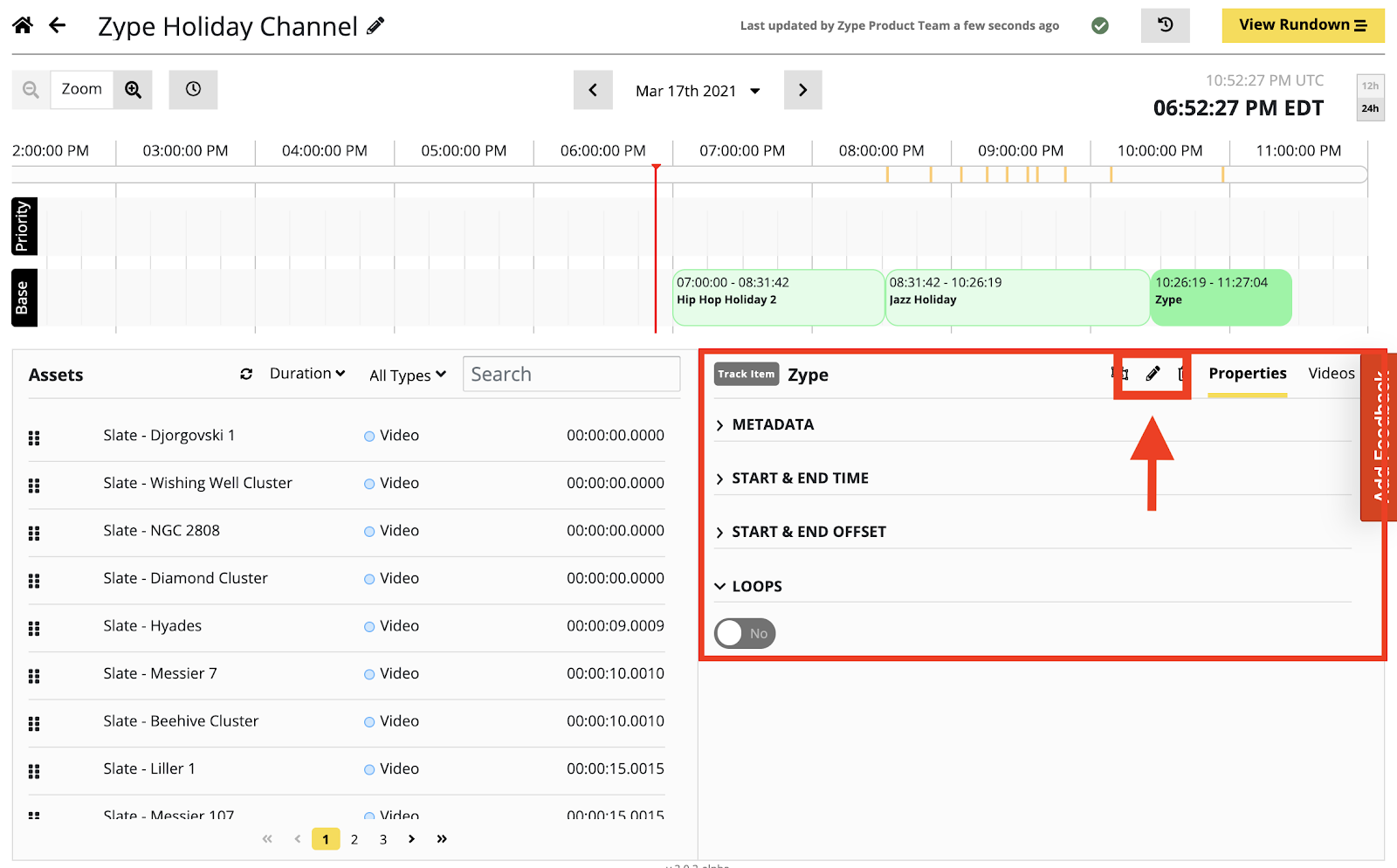Viewport: 1397px width, 868px height.
Task: Select the Hip Hop Holiday 2 track item
Action: point(778,298)
